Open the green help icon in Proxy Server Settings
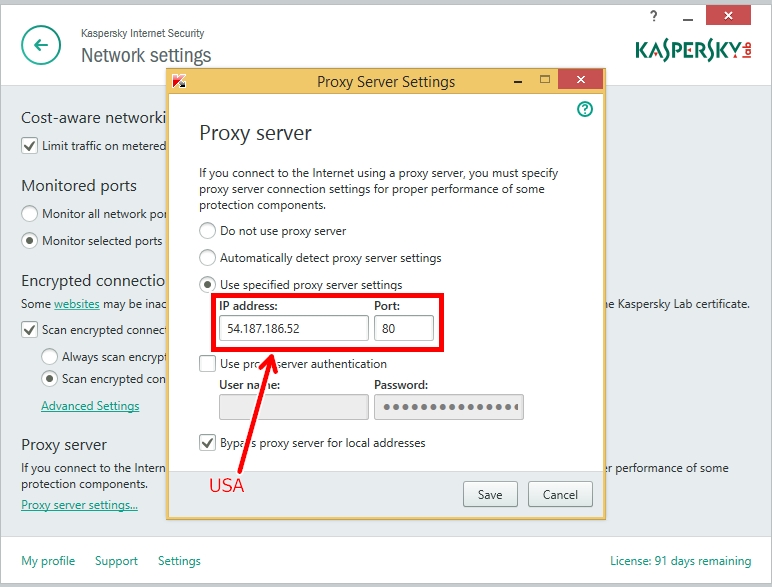This screenshot has width=772, height=587. [585, 109]
